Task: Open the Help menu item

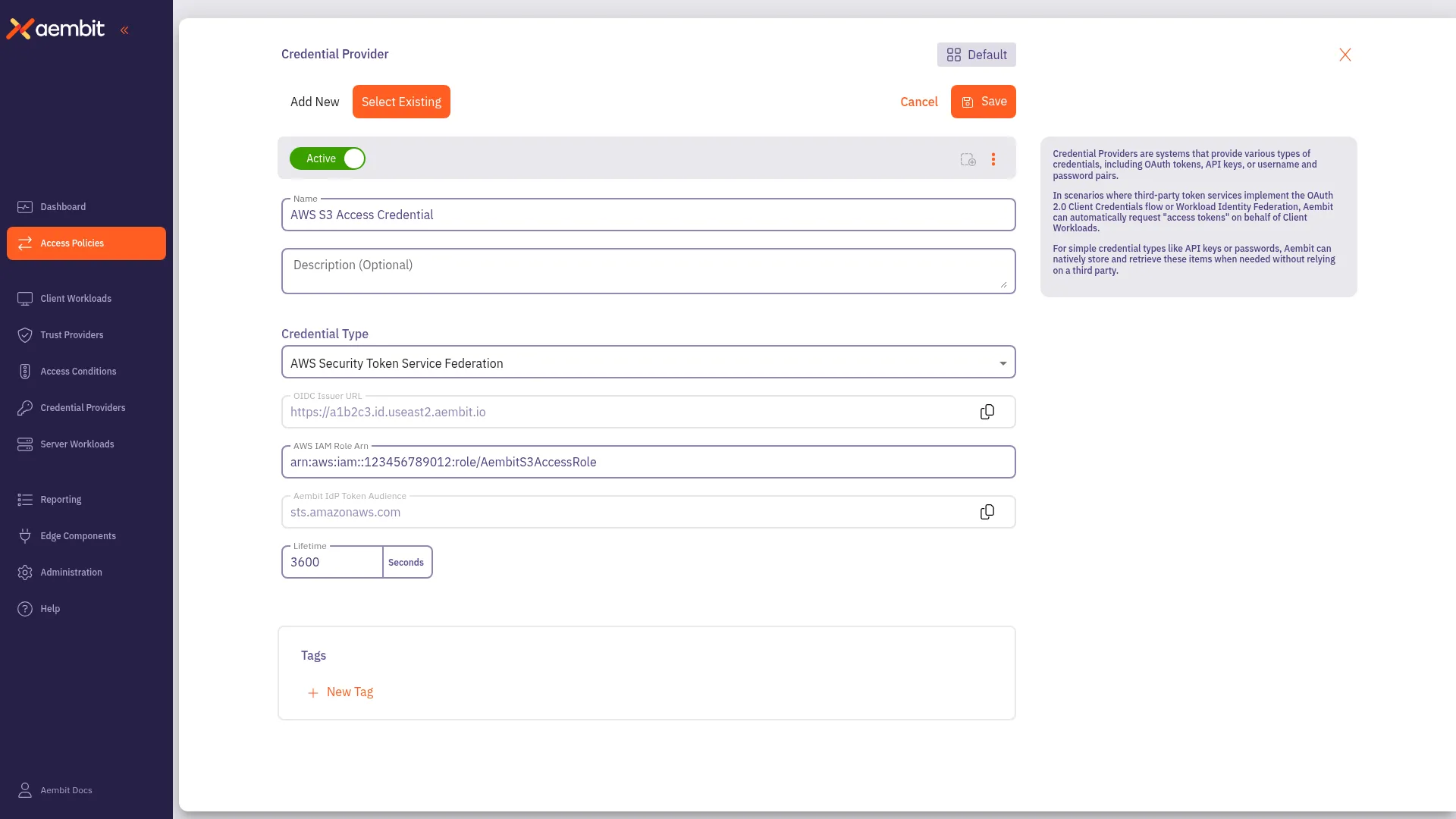Action: 86,609
